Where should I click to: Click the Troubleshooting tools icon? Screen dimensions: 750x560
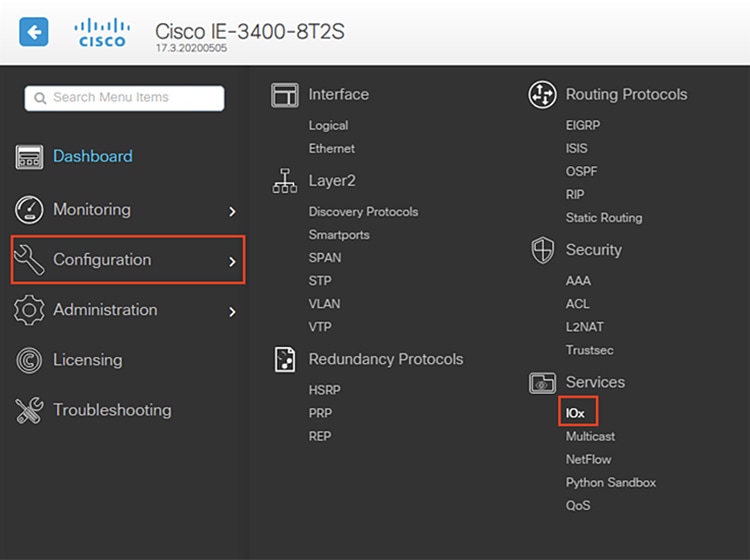[x=29, y=410]
